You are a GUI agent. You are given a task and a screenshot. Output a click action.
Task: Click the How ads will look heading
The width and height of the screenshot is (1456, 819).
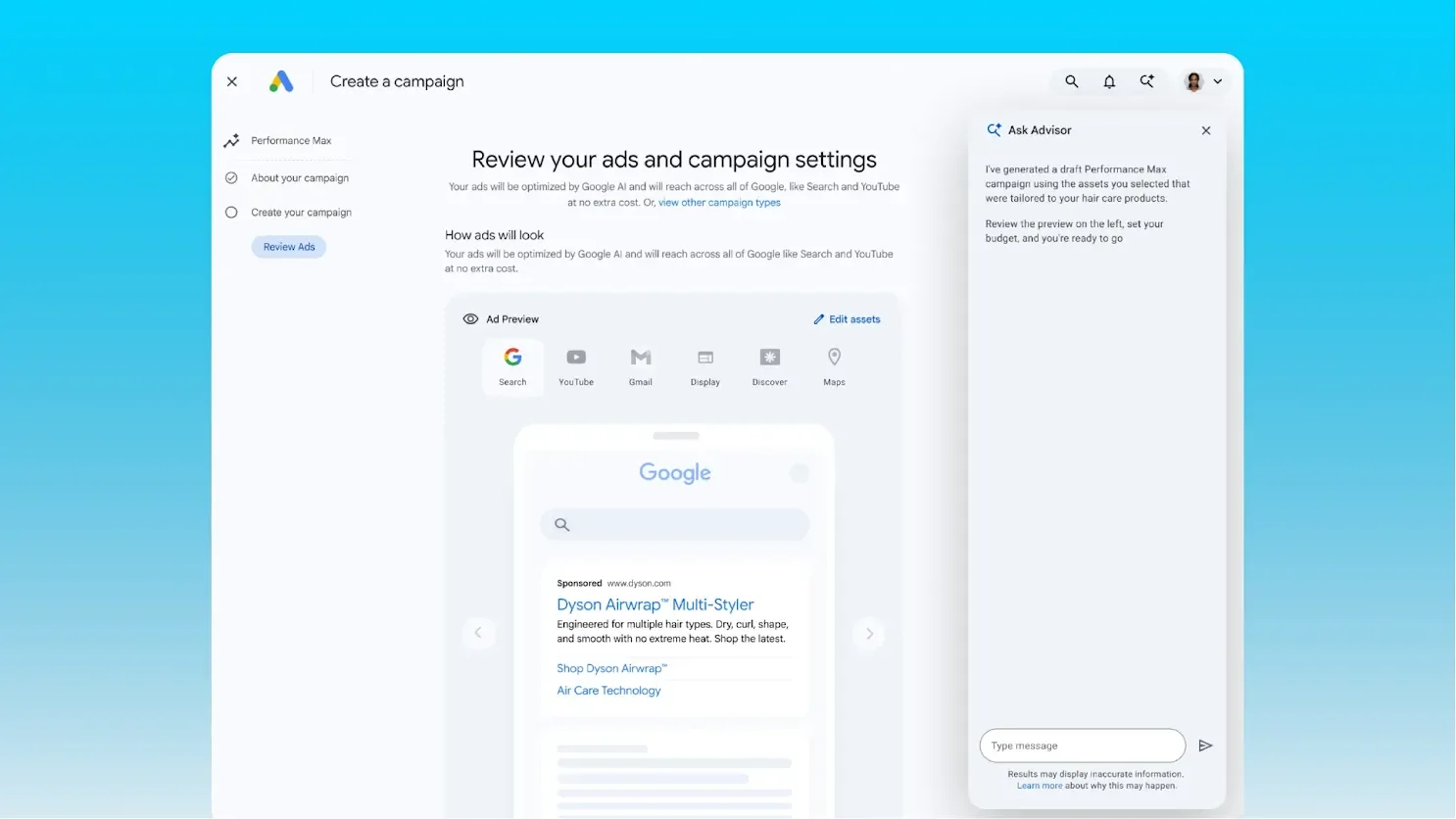point(494,235)
